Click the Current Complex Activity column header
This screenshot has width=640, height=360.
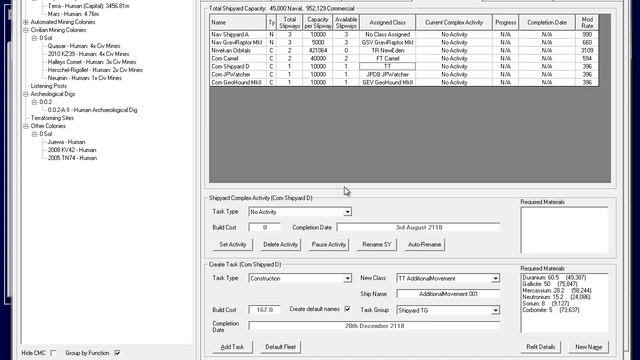coord(454,22)
